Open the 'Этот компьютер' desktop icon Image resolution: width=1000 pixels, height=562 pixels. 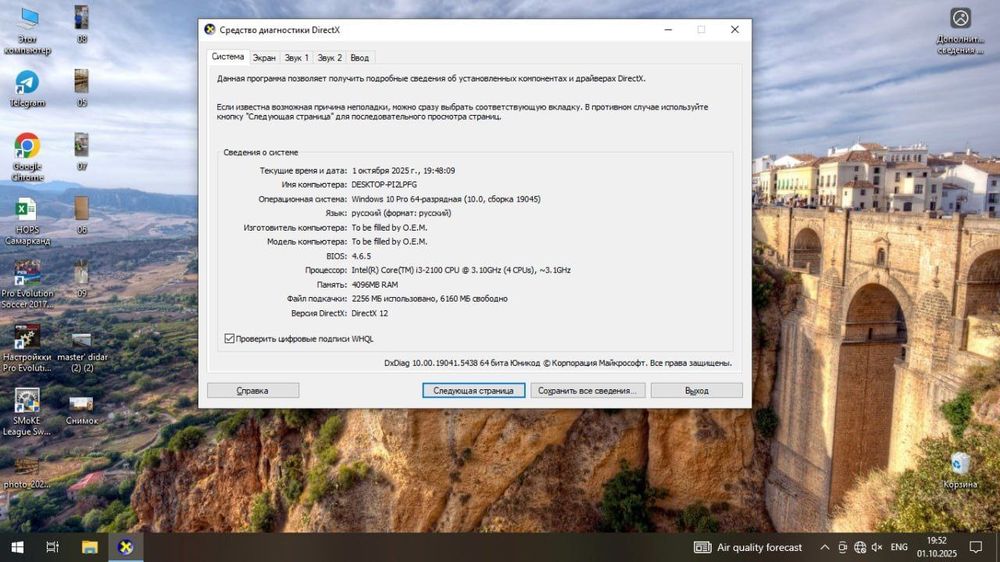[x=27, y=30]
